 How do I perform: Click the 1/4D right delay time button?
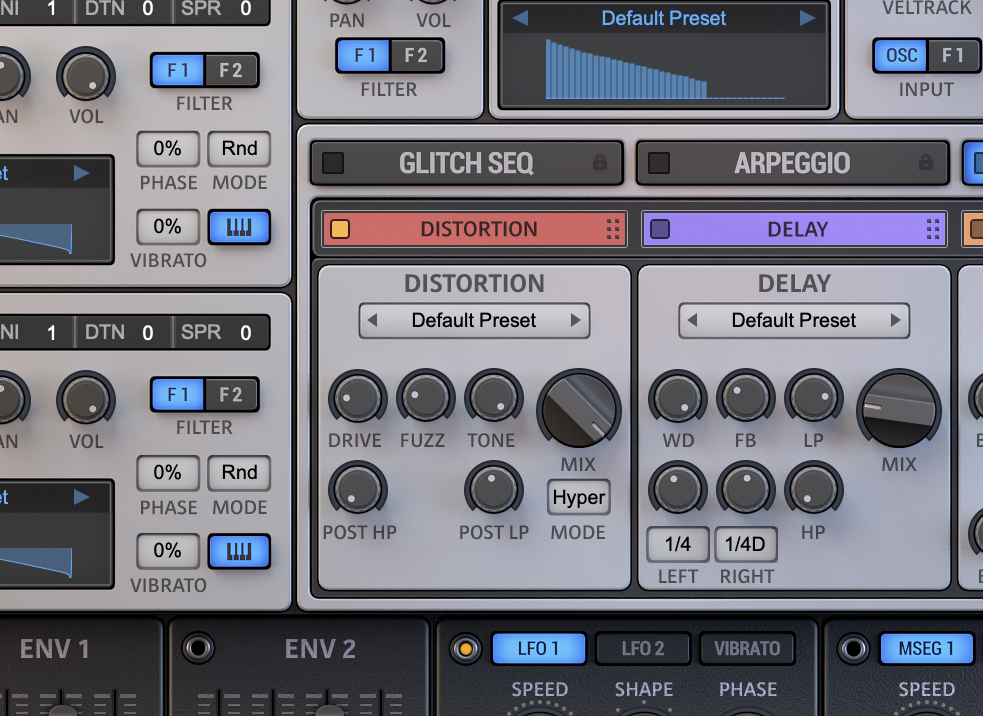point(745,544)
